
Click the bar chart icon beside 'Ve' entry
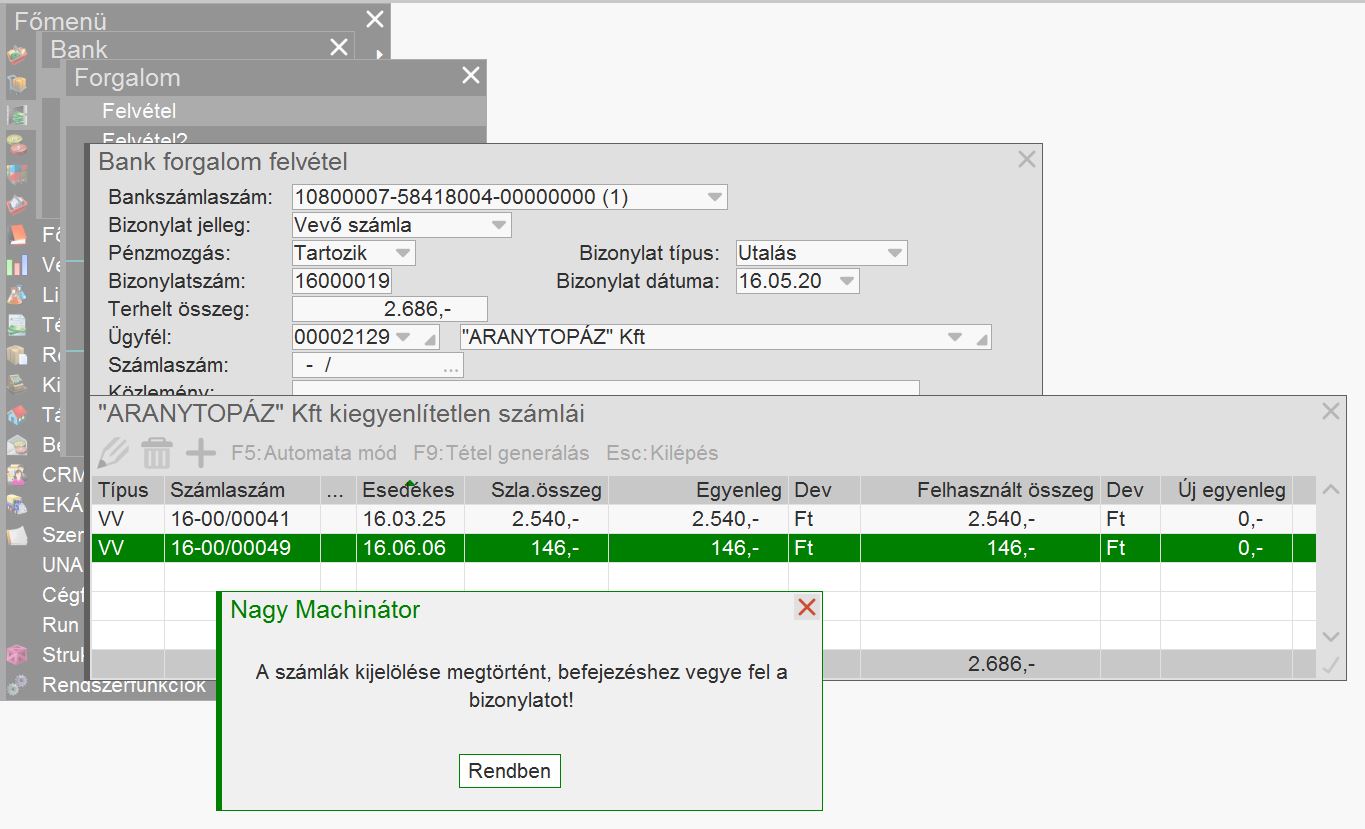(x=17, y=266)
